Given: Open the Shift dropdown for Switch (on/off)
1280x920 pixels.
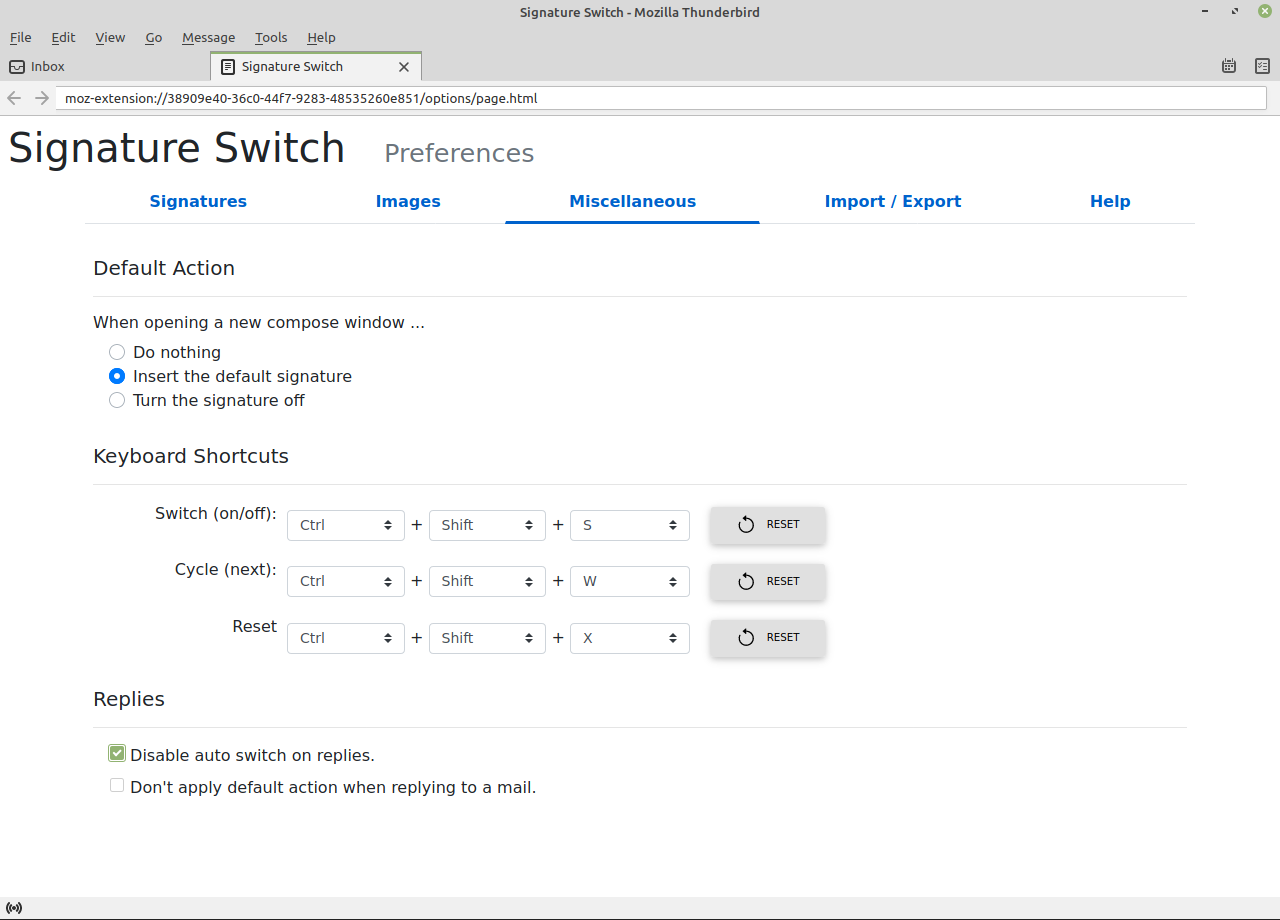Looking at the screenshot, I should tap(488, 525).
